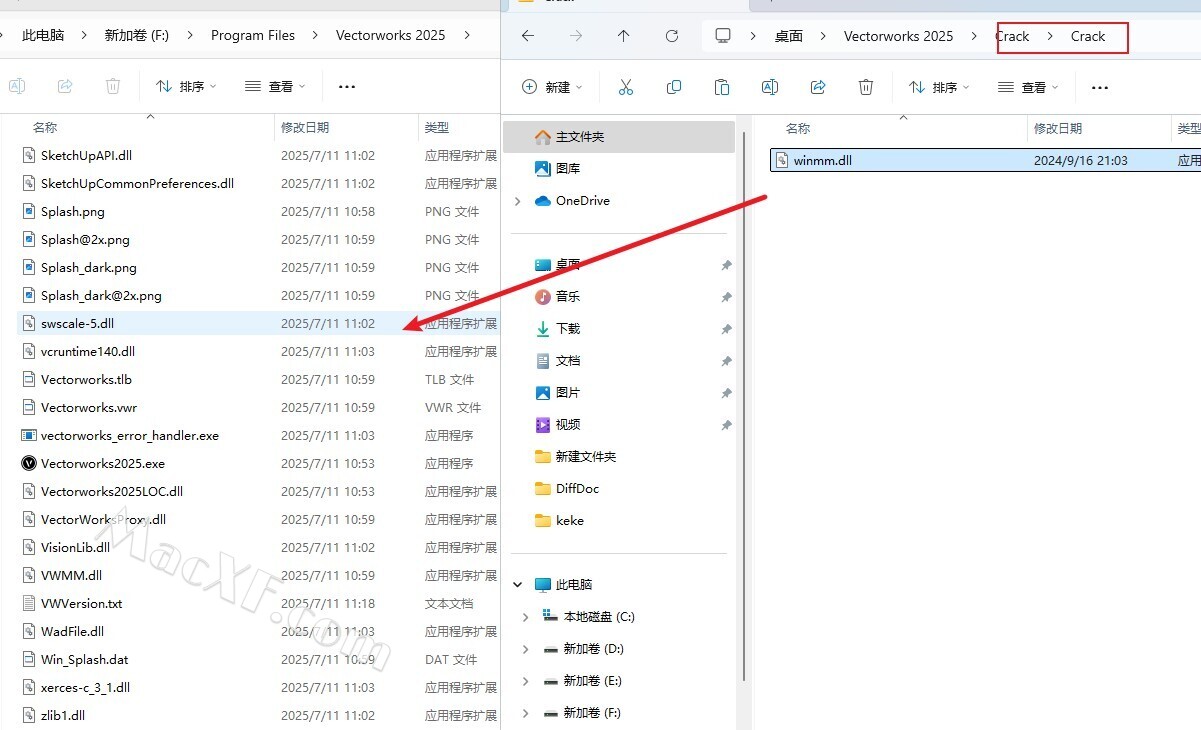Click the pin icon beside 图片

pyautogui.click(x=726, y=393)
